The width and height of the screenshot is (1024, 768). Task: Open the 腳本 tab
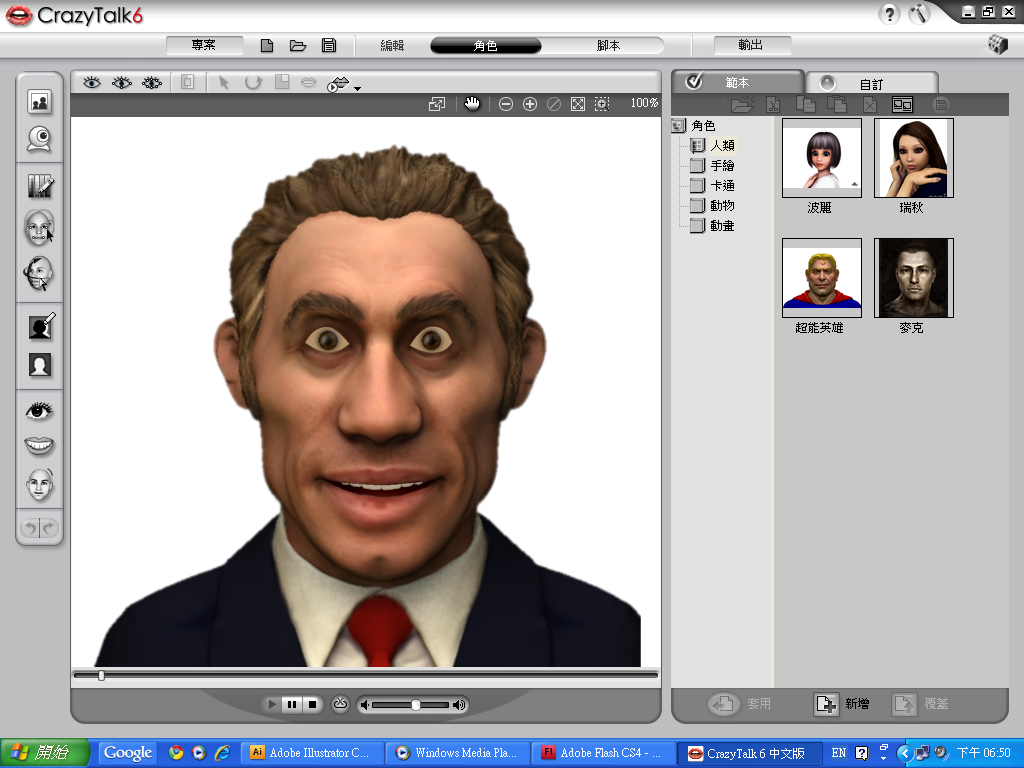pyautogui.click(x=608, y=46)
